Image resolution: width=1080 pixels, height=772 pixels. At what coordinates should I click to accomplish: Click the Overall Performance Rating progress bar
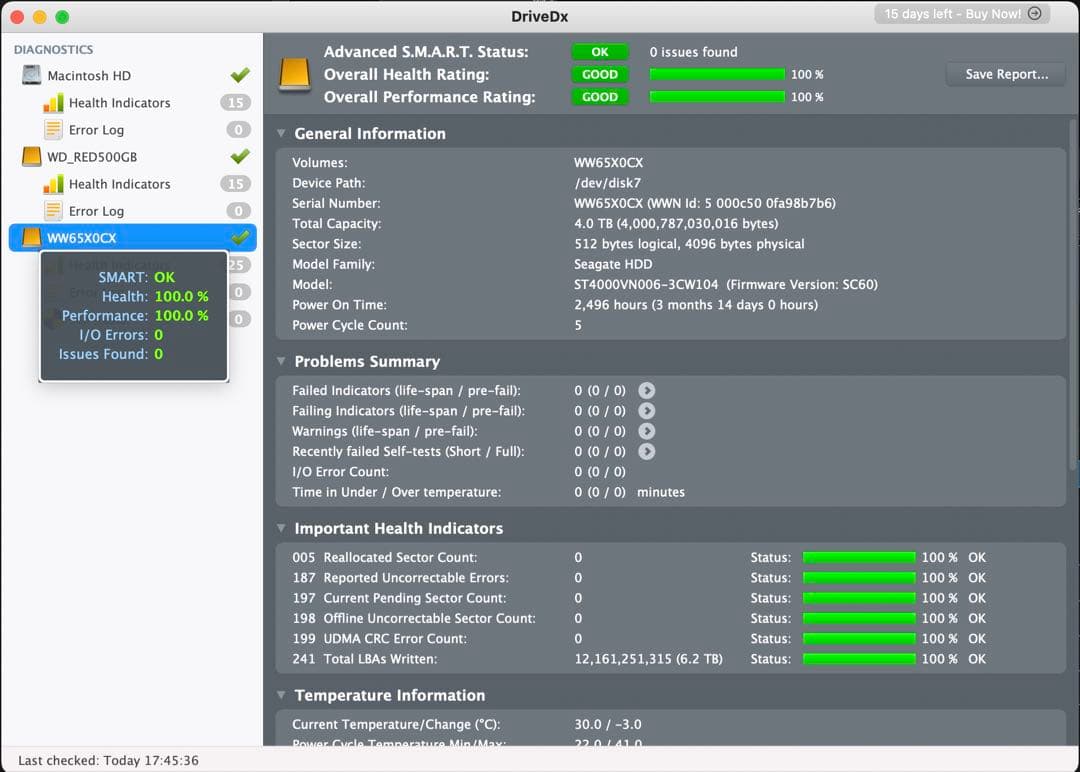(717, 97)
